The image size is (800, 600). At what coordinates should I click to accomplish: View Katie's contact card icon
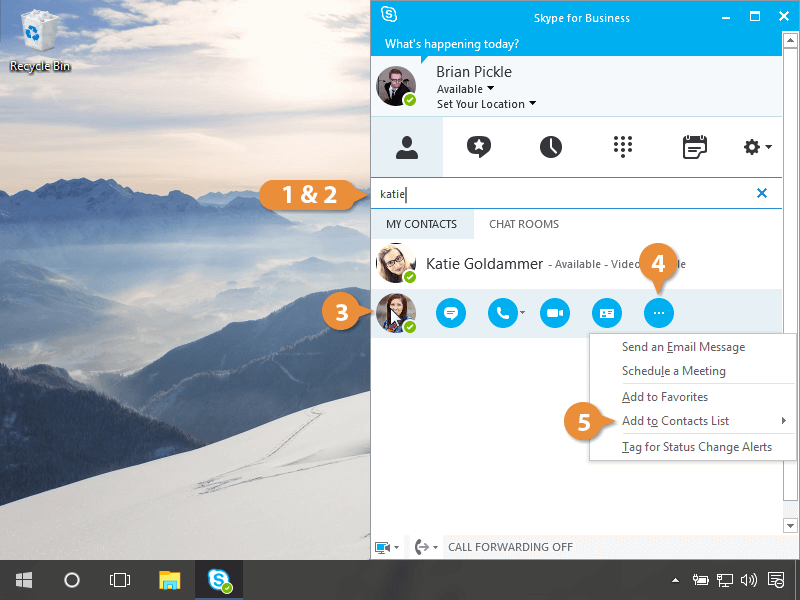pyautogui.click(x=606, y=313)
